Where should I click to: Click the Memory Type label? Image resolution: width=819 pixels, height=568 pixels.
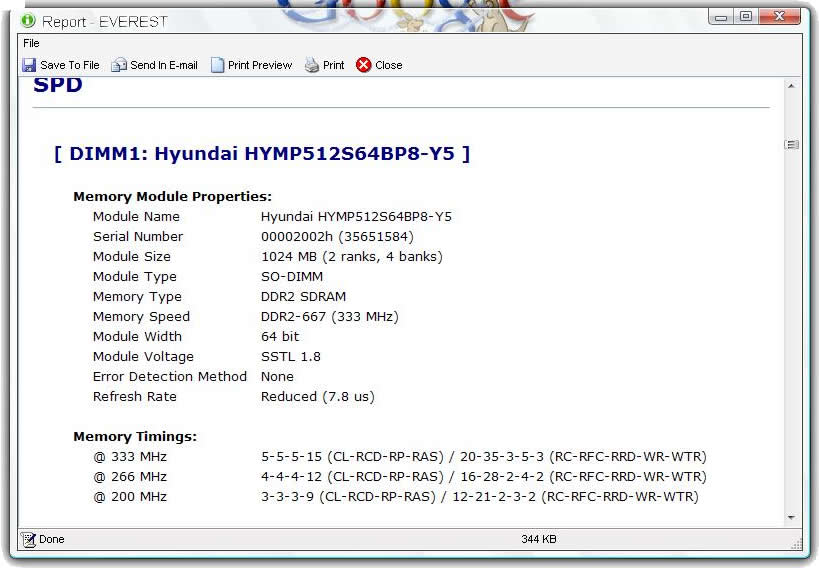point(137,297)
